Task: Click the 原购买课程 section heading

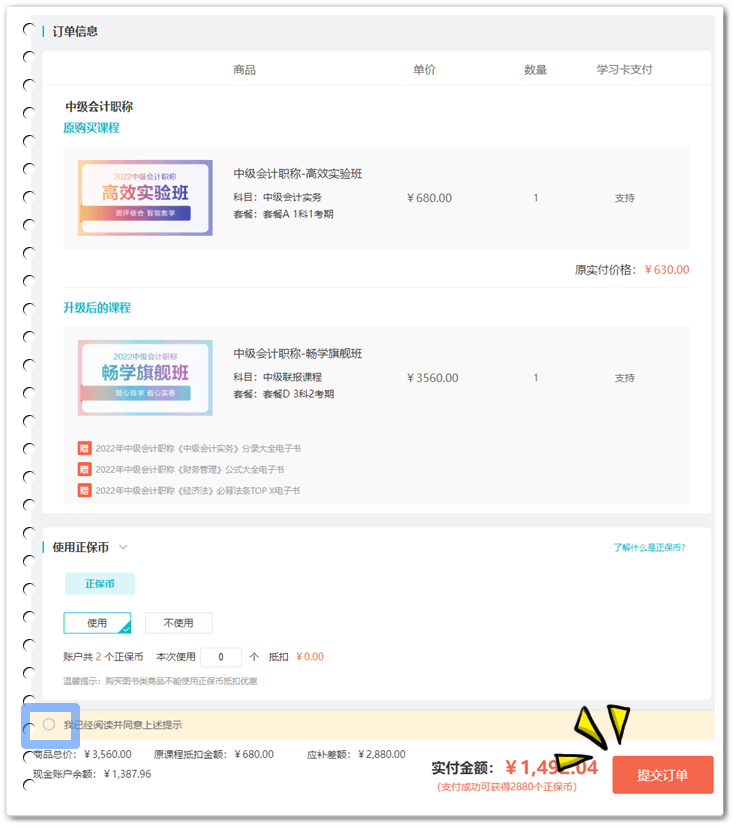Action: [x=91, y=127]
